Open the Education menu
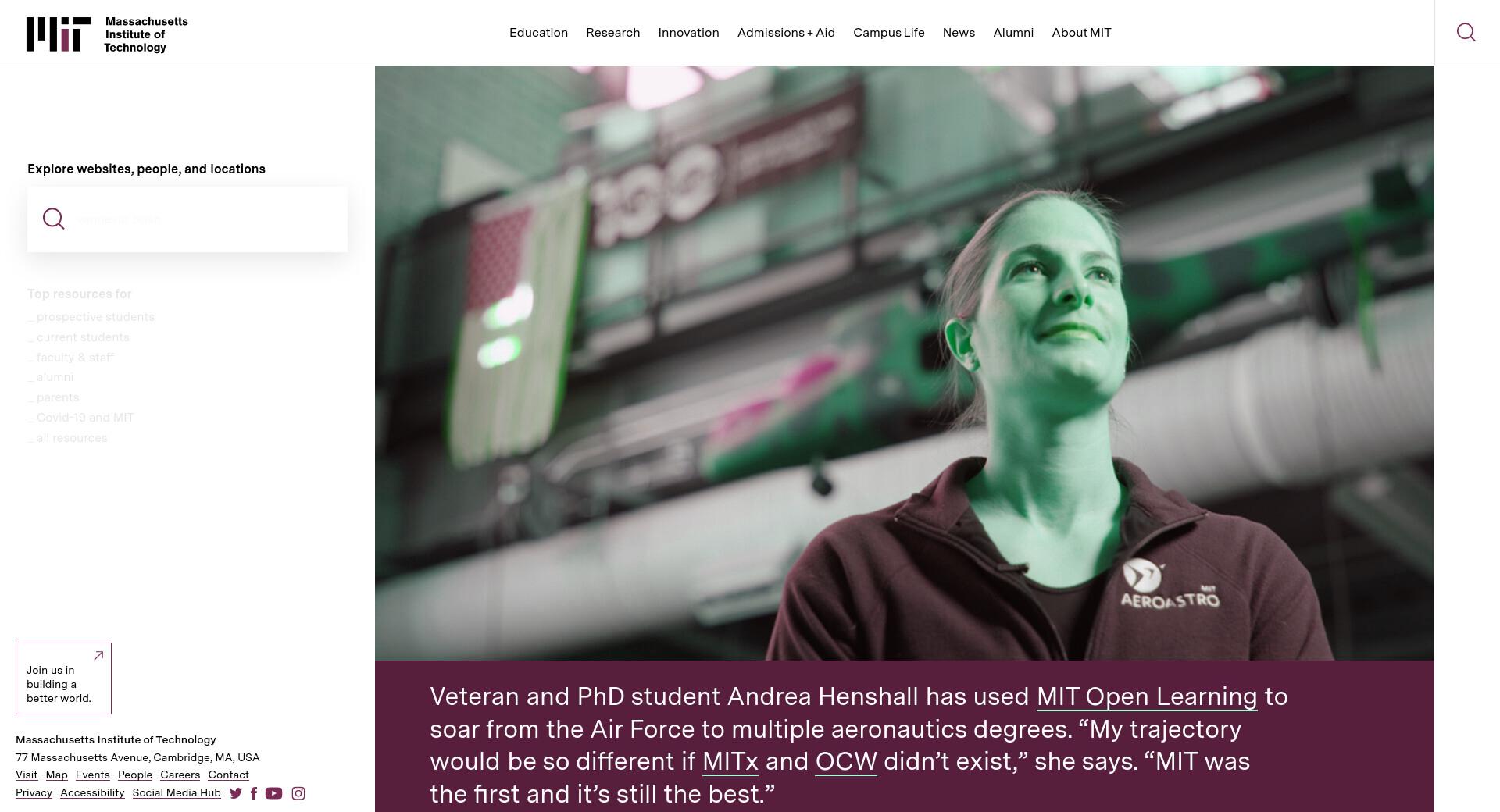This screenshot has height=812, width=1500. click(x=538, y=33)
